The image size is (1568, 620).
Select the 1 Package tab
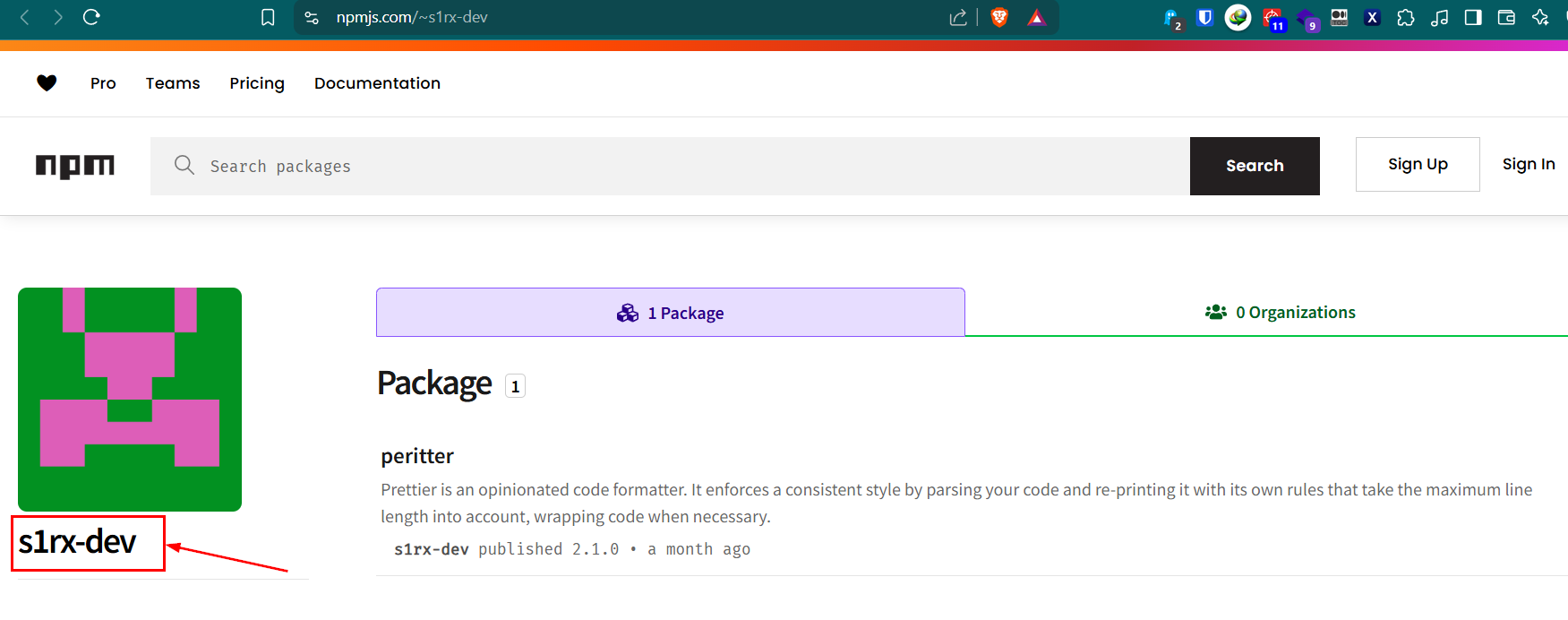(671, 313)
